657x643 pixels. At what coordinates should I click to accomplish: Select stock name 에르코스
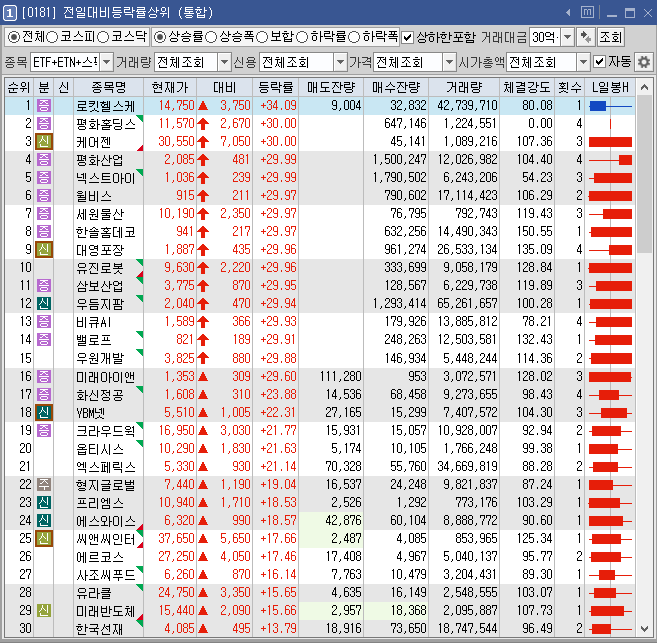[x=100, y=556]
